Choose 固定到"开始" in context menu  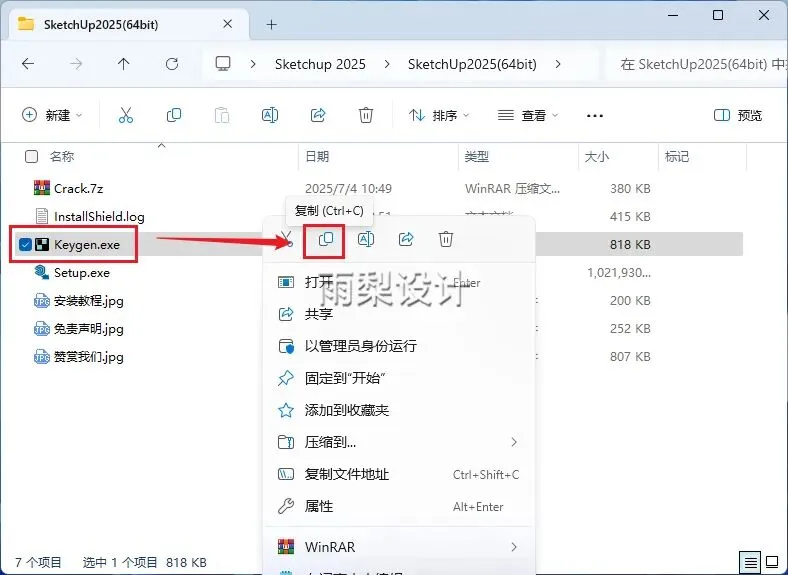pyautogui.click(x=399, y=378)
